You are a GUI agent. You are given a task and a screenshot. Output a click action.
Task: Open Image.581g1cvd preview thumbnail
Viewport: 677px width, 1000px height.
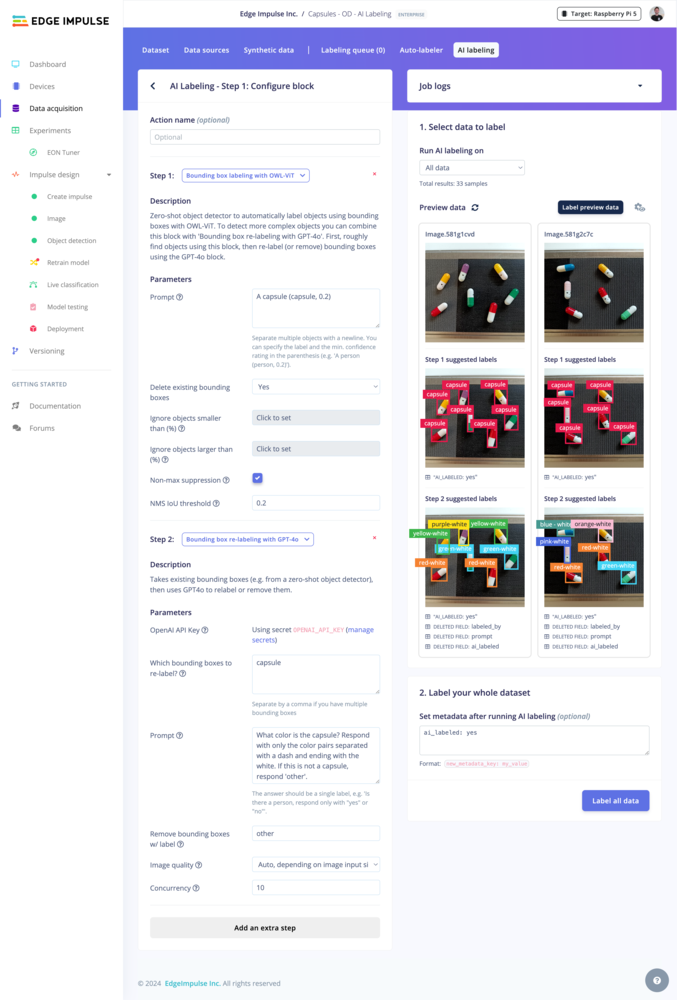(x=475, y=293)
